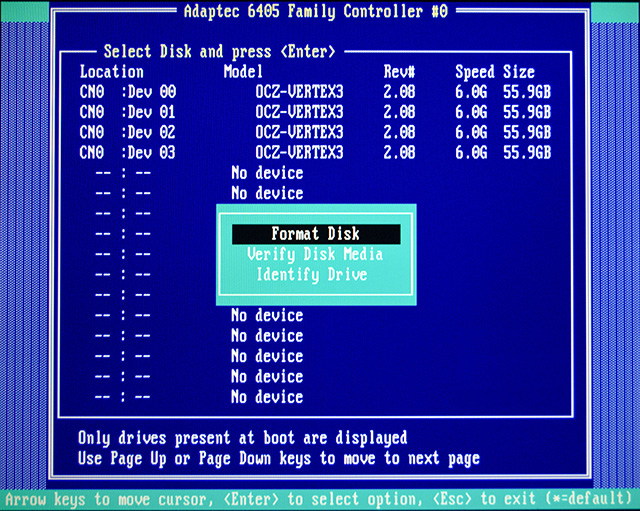Viewport: 640px width, 511px height.
Task: Click OCZ-VERTEX3 model of Dev 00
Action: [300, 92]
